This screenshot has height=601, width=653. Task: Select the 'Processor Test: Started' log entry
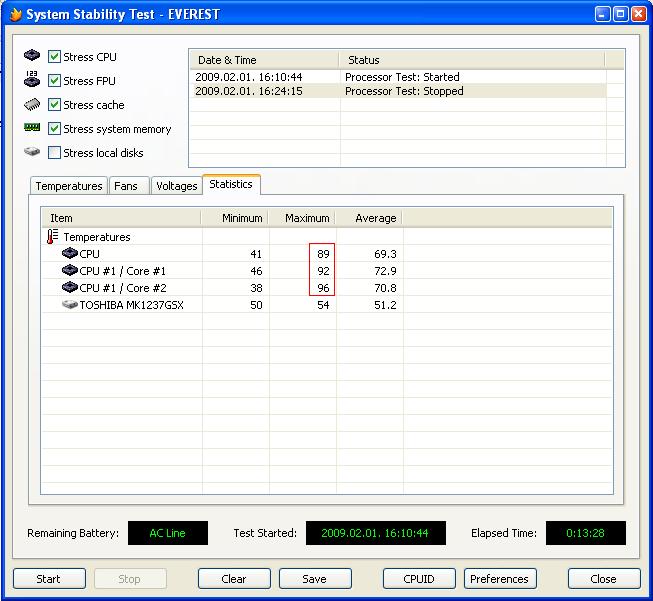(x=398, y=77)
